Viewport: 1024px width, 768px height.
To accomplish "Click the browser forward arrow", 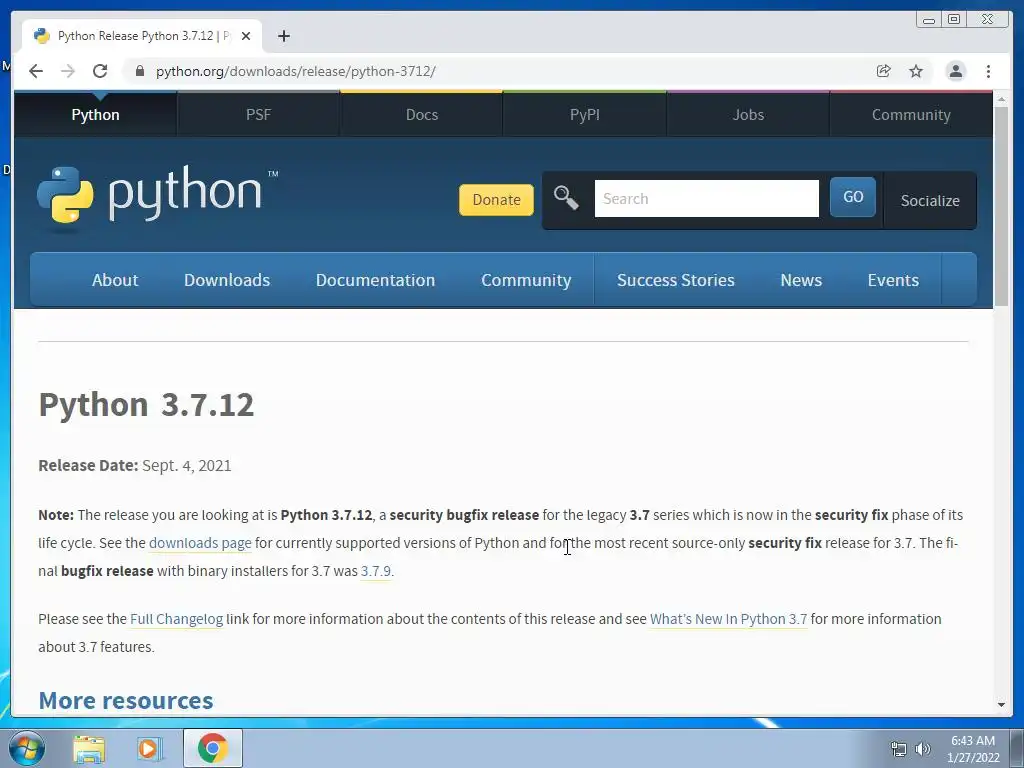I will coord(68,71).
